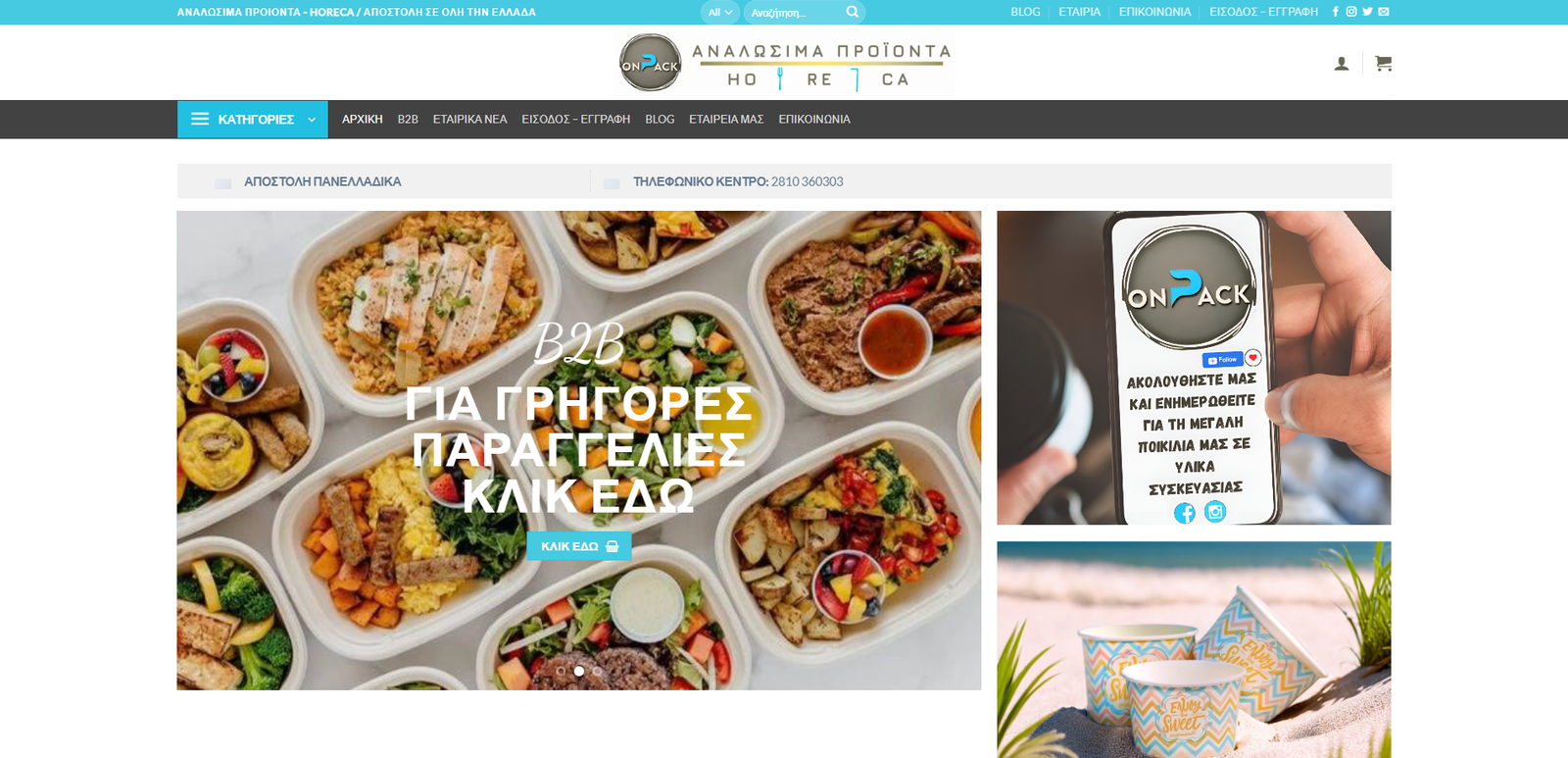Click the OnPack logo in the header

[x=785, y=63]
